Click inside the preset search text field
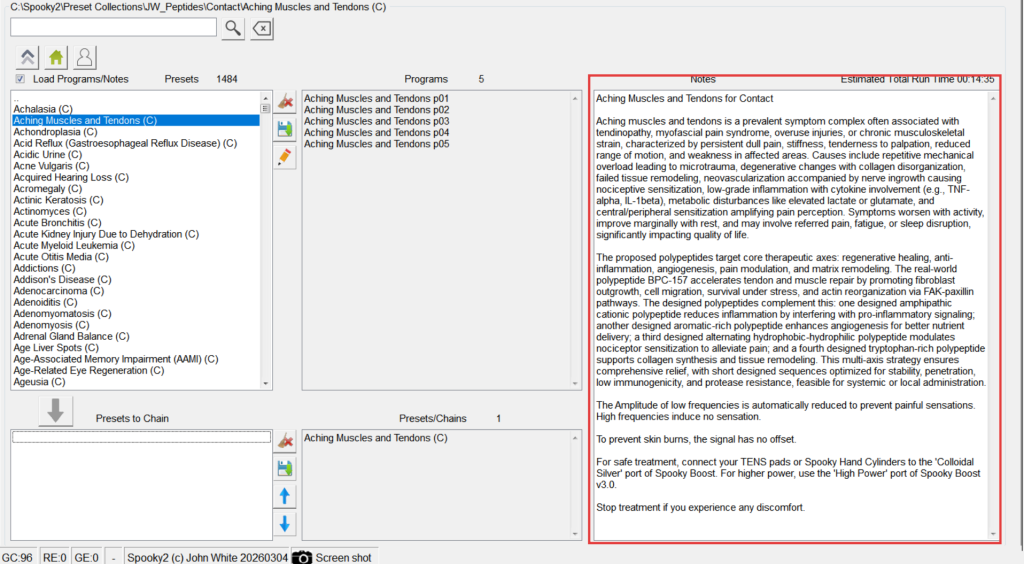Viewport: 1024px width, 564px height. pyautogui.click(x=113, y=28)
